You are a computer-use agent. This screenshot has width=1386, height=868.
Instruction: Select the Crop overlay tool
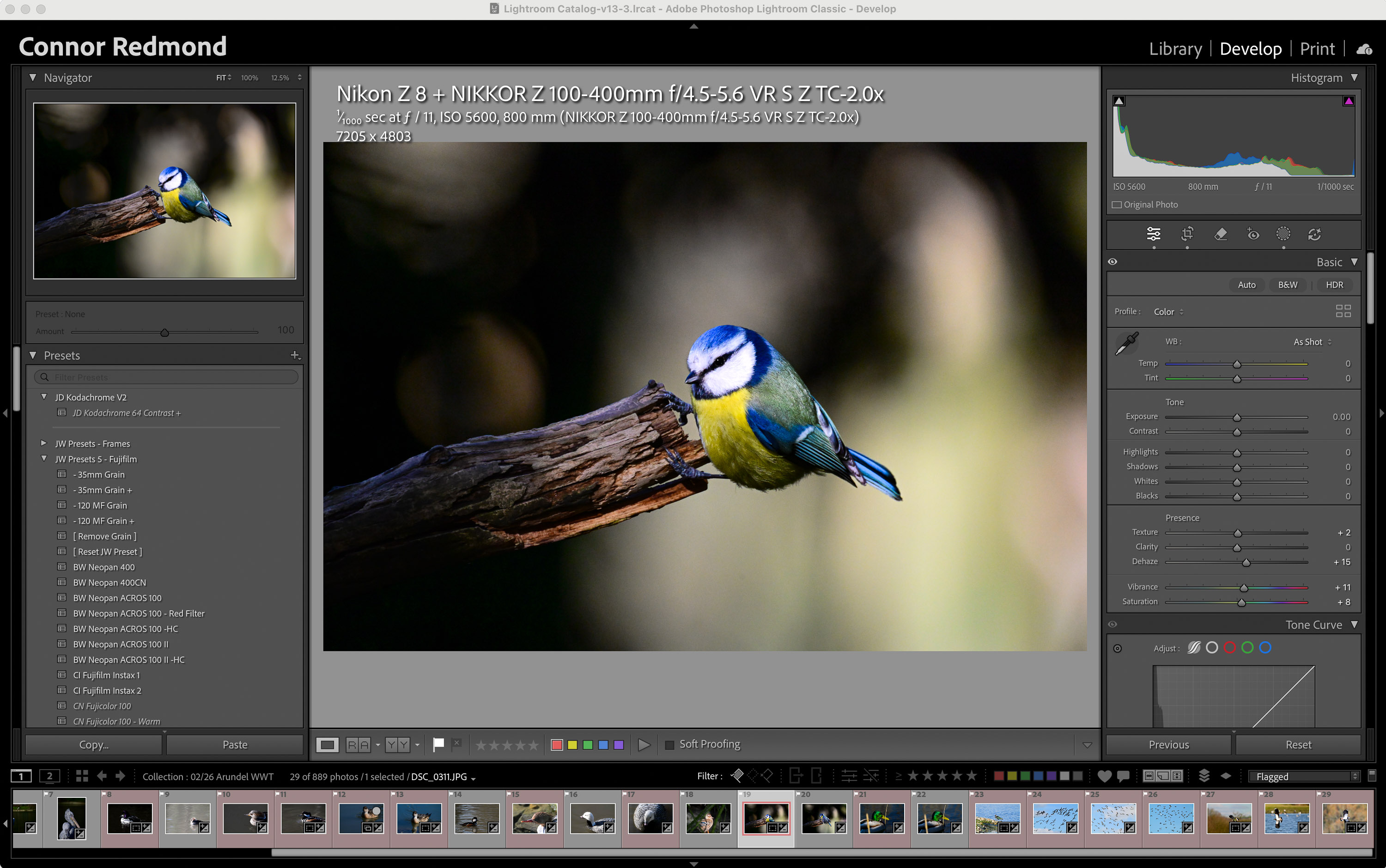pos(1187,234)
